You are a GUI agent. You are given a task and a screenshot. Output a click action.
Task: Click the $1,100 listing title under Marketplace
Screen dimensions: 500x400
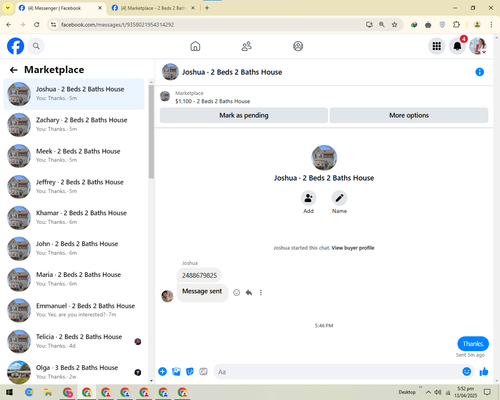pyautogui.click(x=212, y=101)
